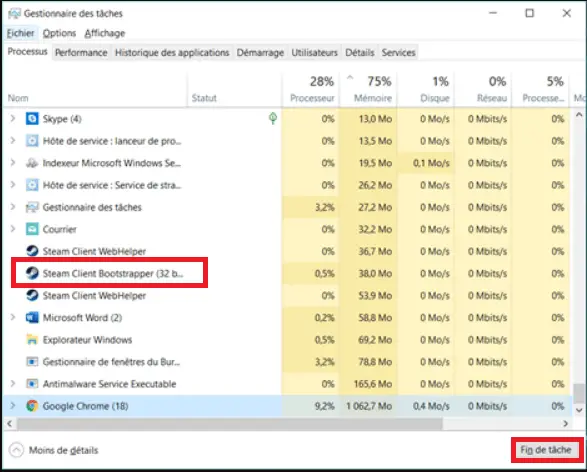Expand the Gestionnaire des tâches process row
The image size is (587, 472).
(x=13, y=207)
